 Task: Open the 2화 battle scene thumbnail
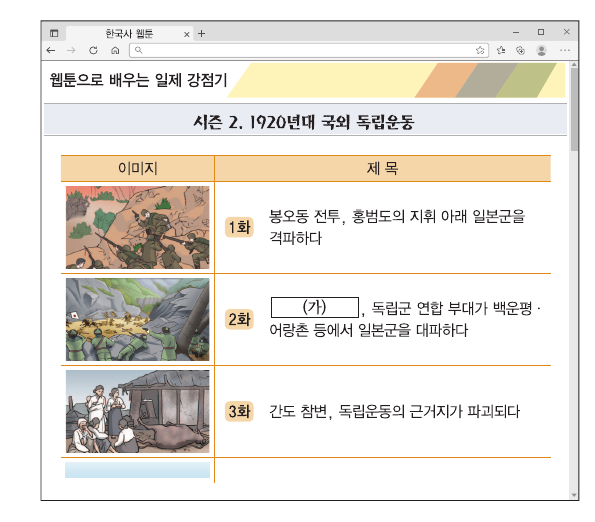click(x=137, y=319)
